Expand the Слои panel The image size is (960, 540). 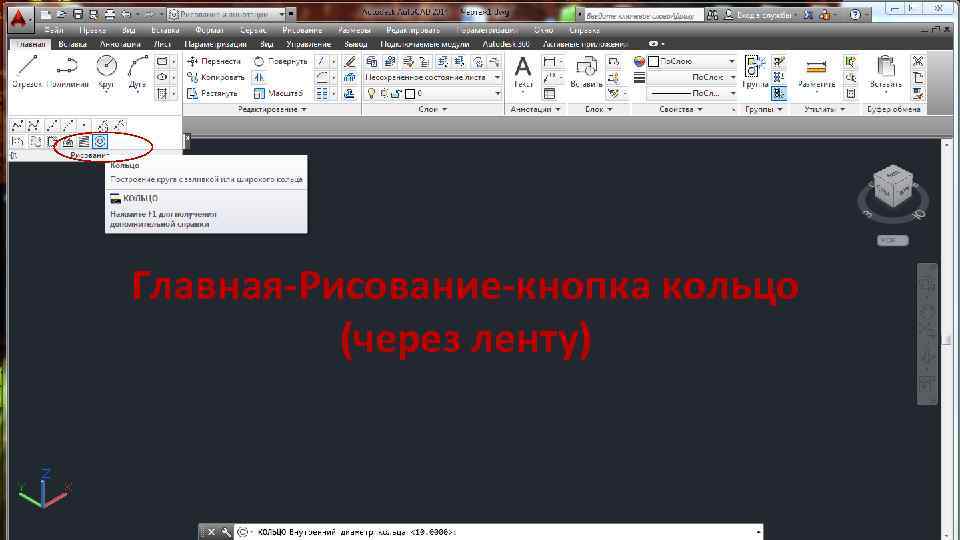point(432,109)
